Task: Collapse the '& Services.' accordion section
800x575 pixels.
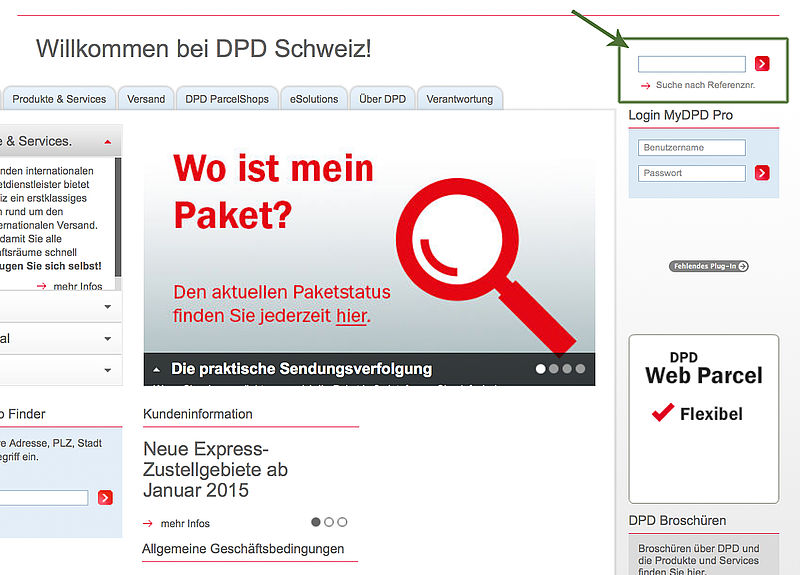Action: (x=107, y=141)
